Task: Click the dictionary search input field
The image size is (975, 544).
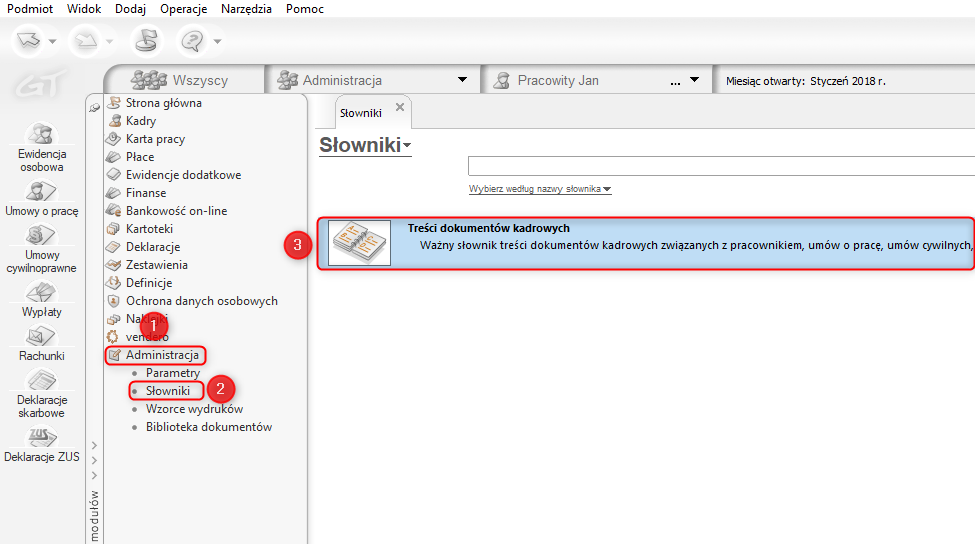Action: click(x=721, y=166)
